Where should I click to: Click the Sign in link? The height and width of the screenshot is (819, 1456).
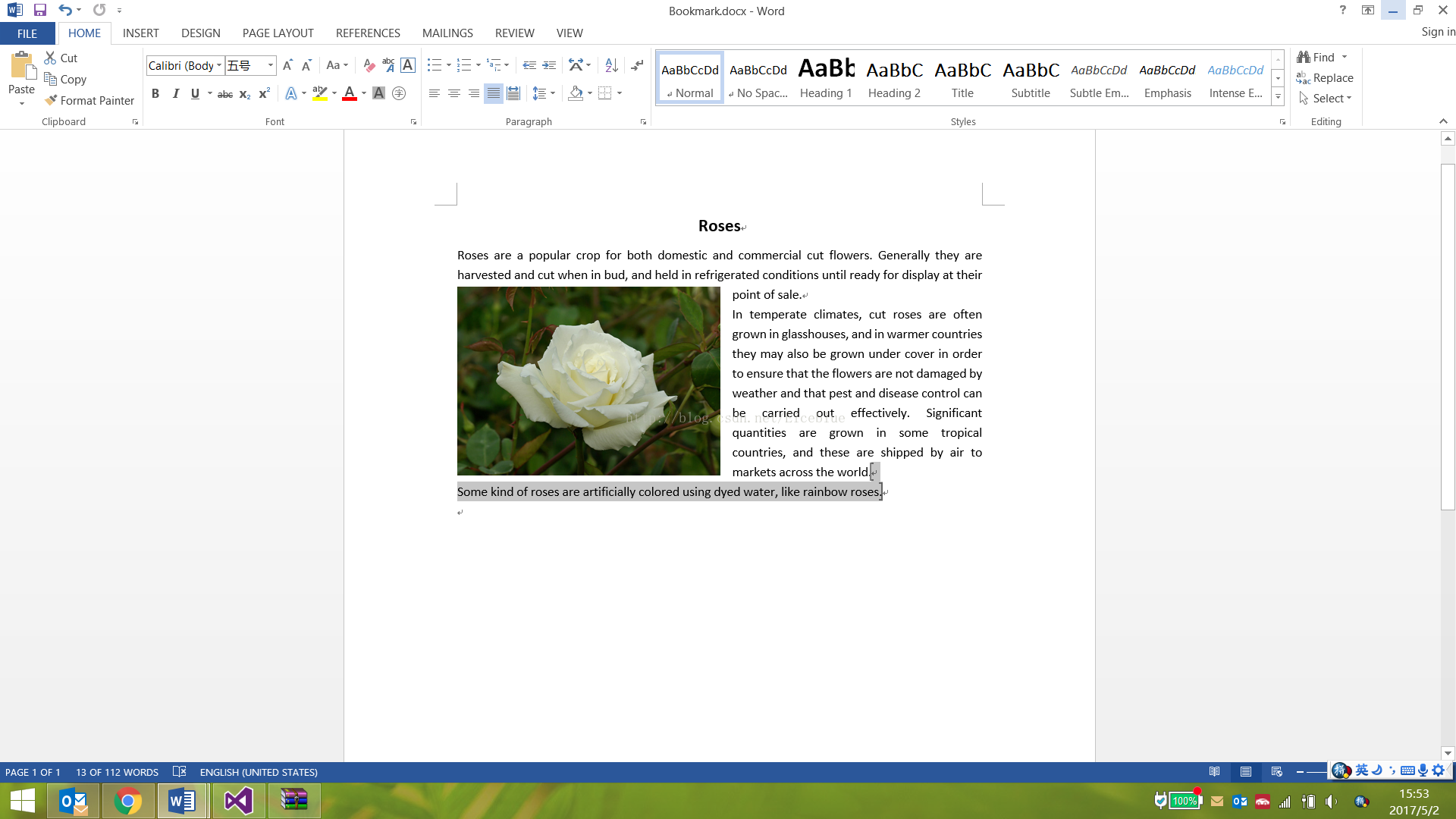(1438, 32)
